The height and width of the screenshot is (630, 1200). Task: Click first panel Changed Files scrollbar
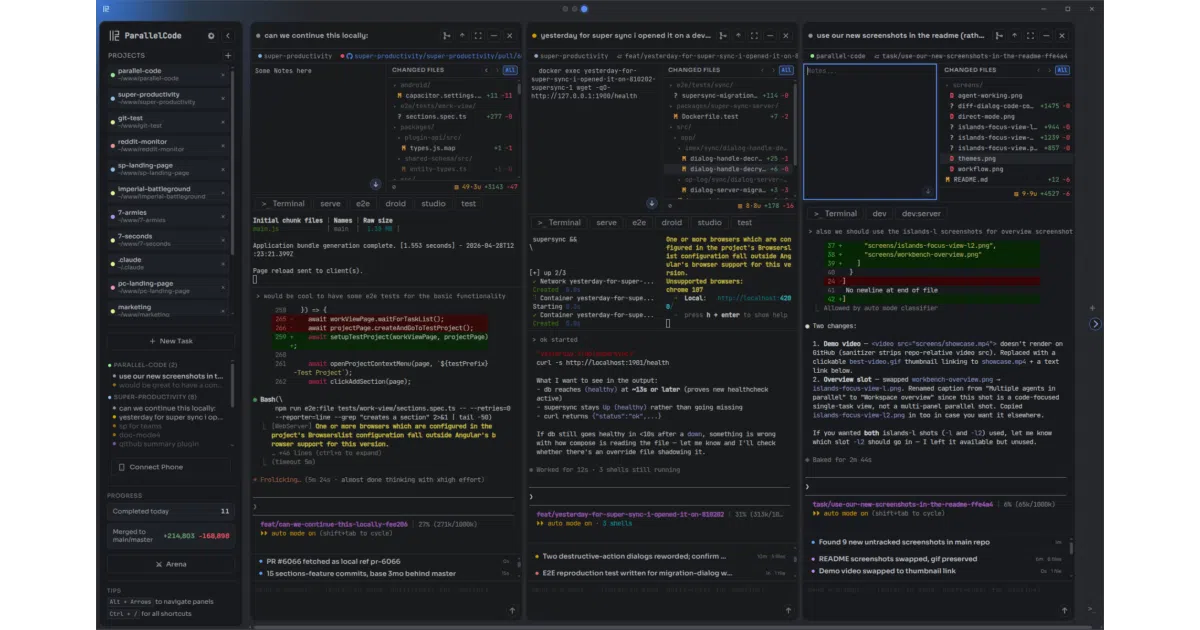519,89
